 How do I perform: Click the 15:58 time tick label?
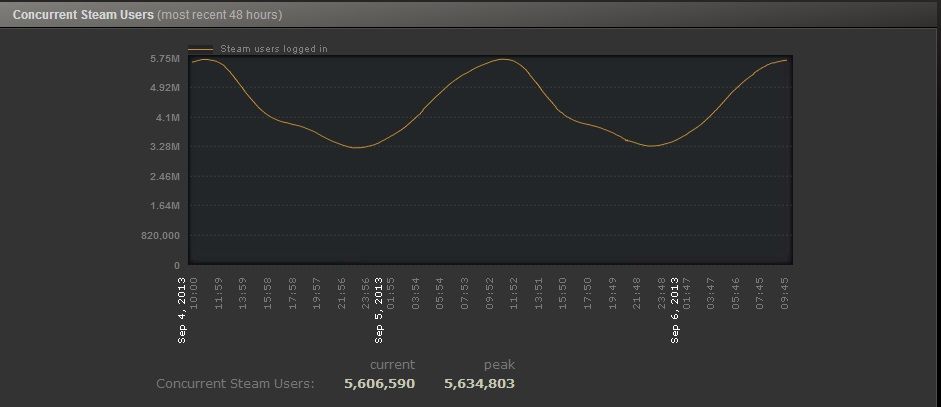pyautogui.click(x=268, y=293)
